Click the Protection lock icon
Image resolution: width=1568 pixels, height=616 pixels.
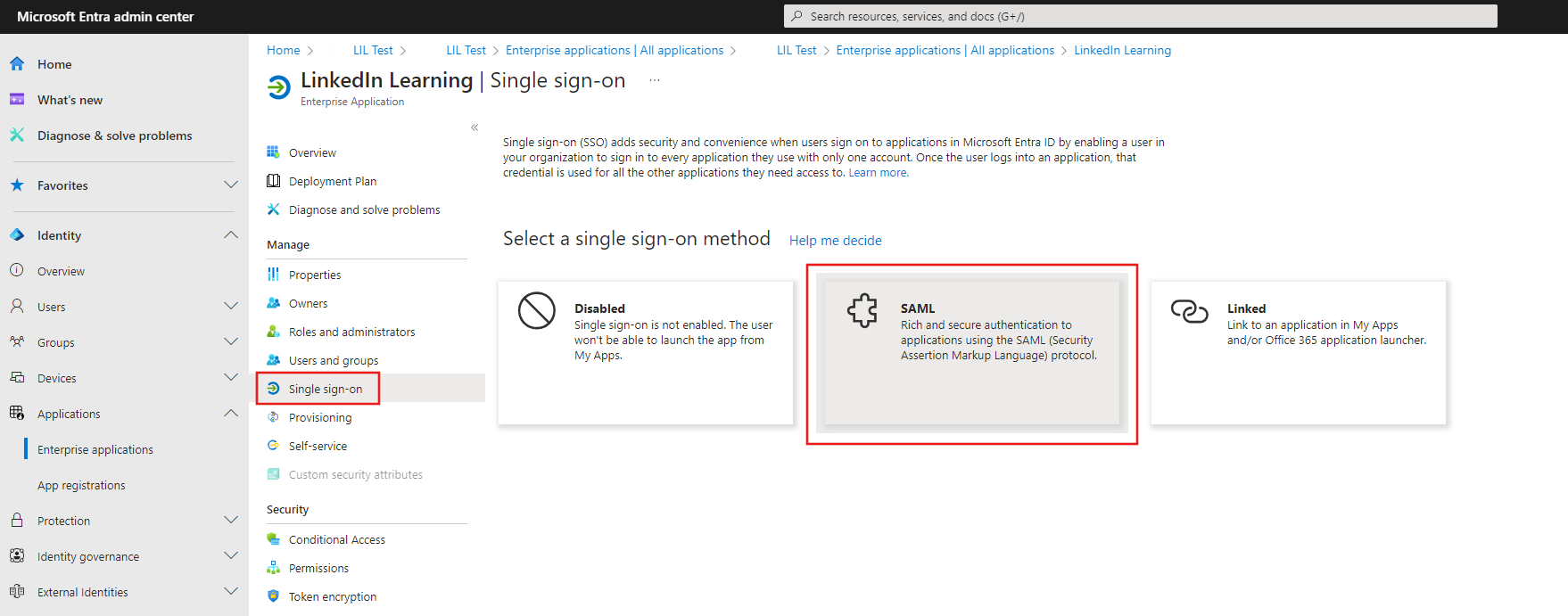[17, 520]
